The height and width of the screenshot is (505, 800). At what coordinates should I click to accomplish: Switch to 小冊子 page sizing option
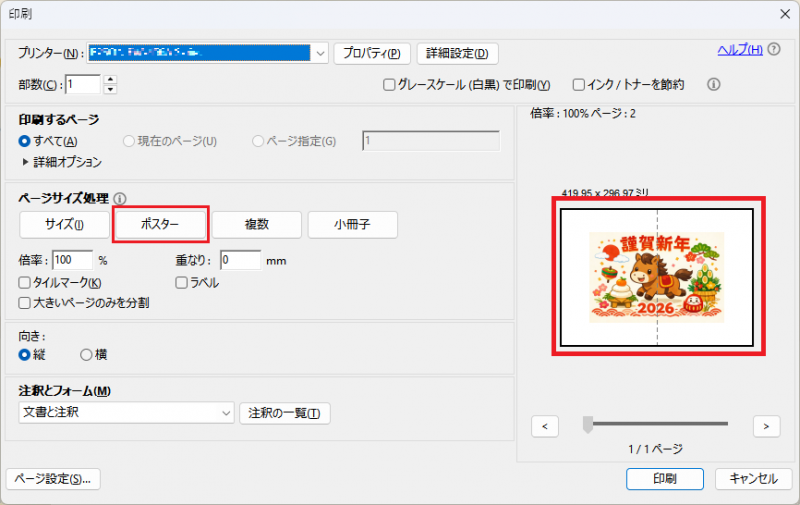click(x=352, y=225)
